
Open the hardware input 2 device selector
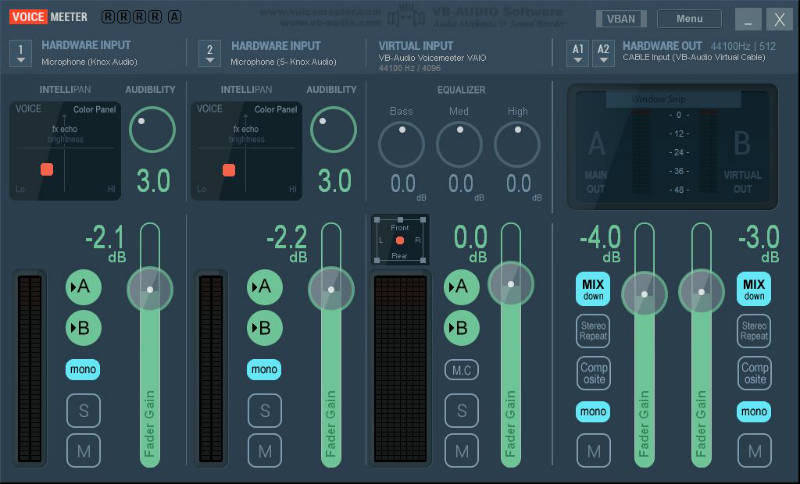click(x=209, y=53)
